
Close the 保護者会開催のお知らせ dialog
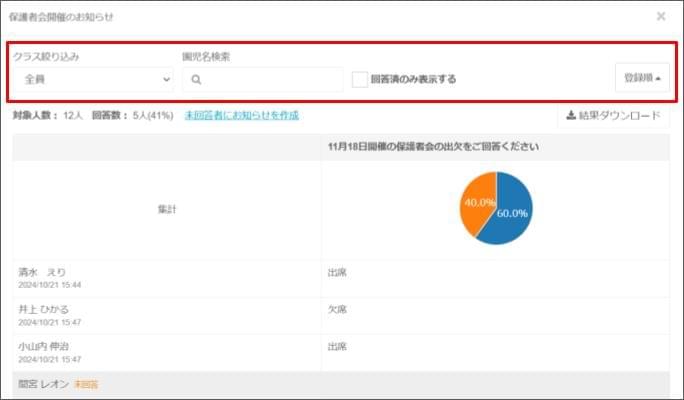point(660,16)
